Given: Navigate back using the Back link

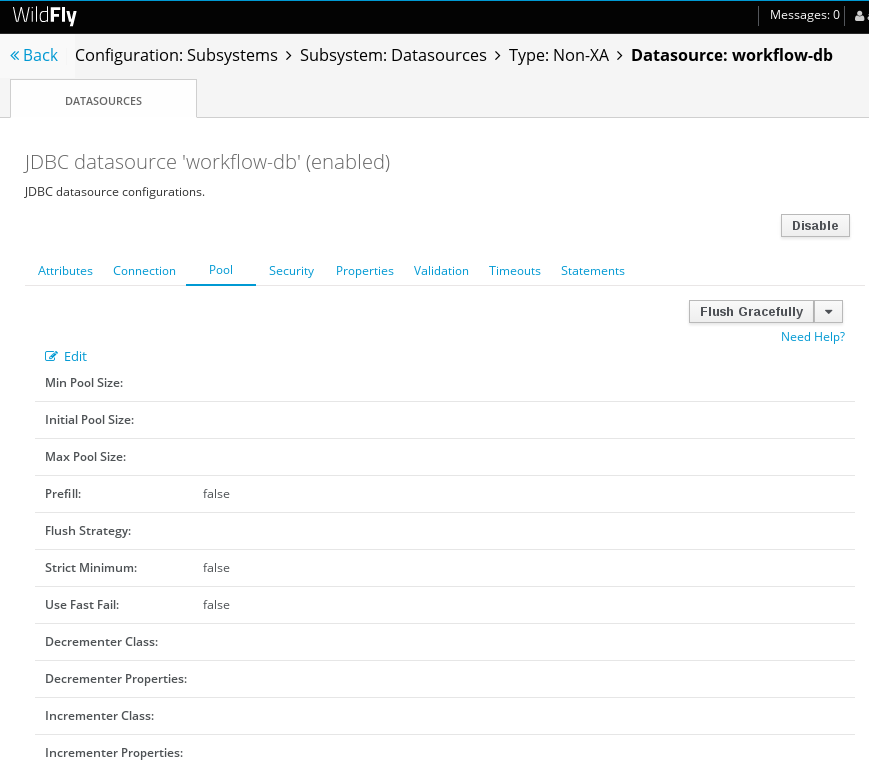Looking at the screenshot, I should (38, 55).
